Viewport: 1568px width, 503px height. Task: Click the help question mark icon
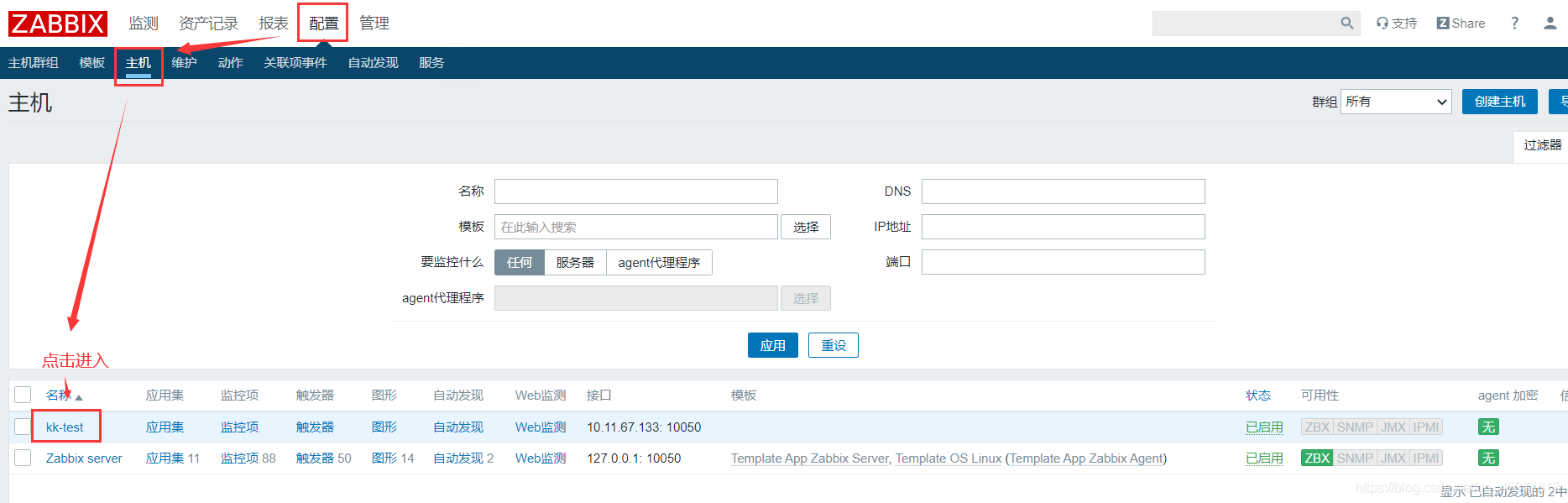point(1514,24)
